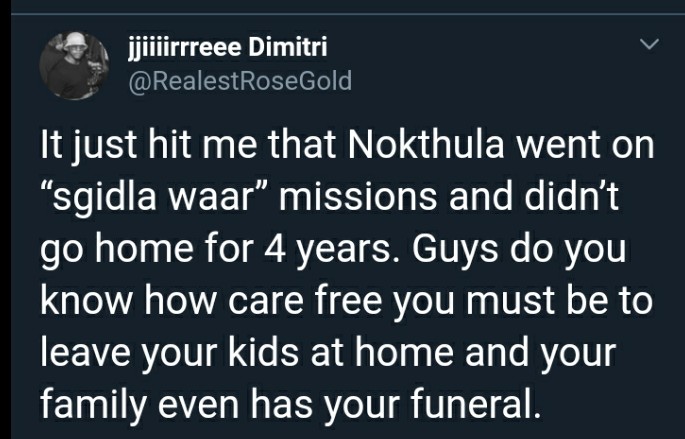Click the bucket hat in the avatar photo
685x439 pixels.
point(76,41)
